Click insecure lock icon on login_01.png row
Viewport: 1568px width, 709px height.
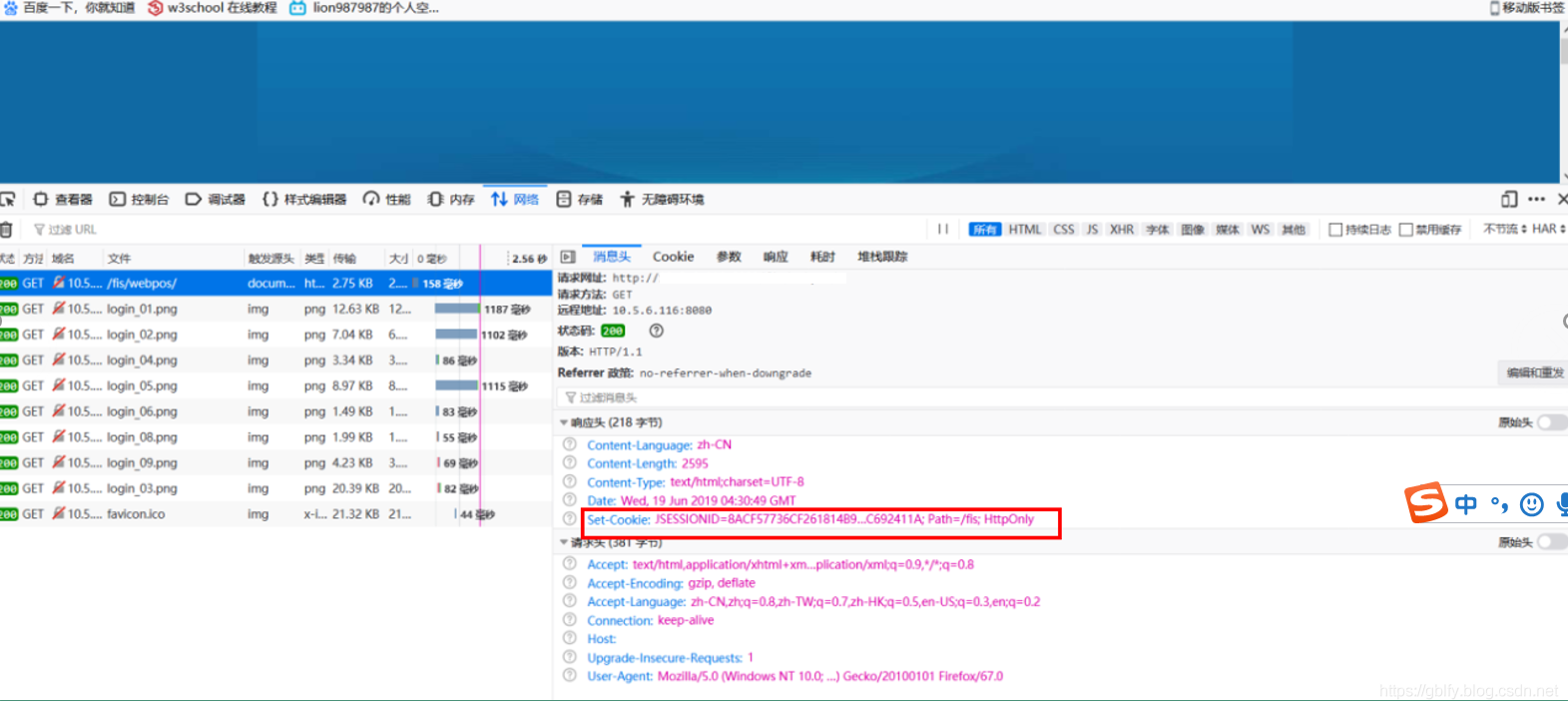click(59, 309)
